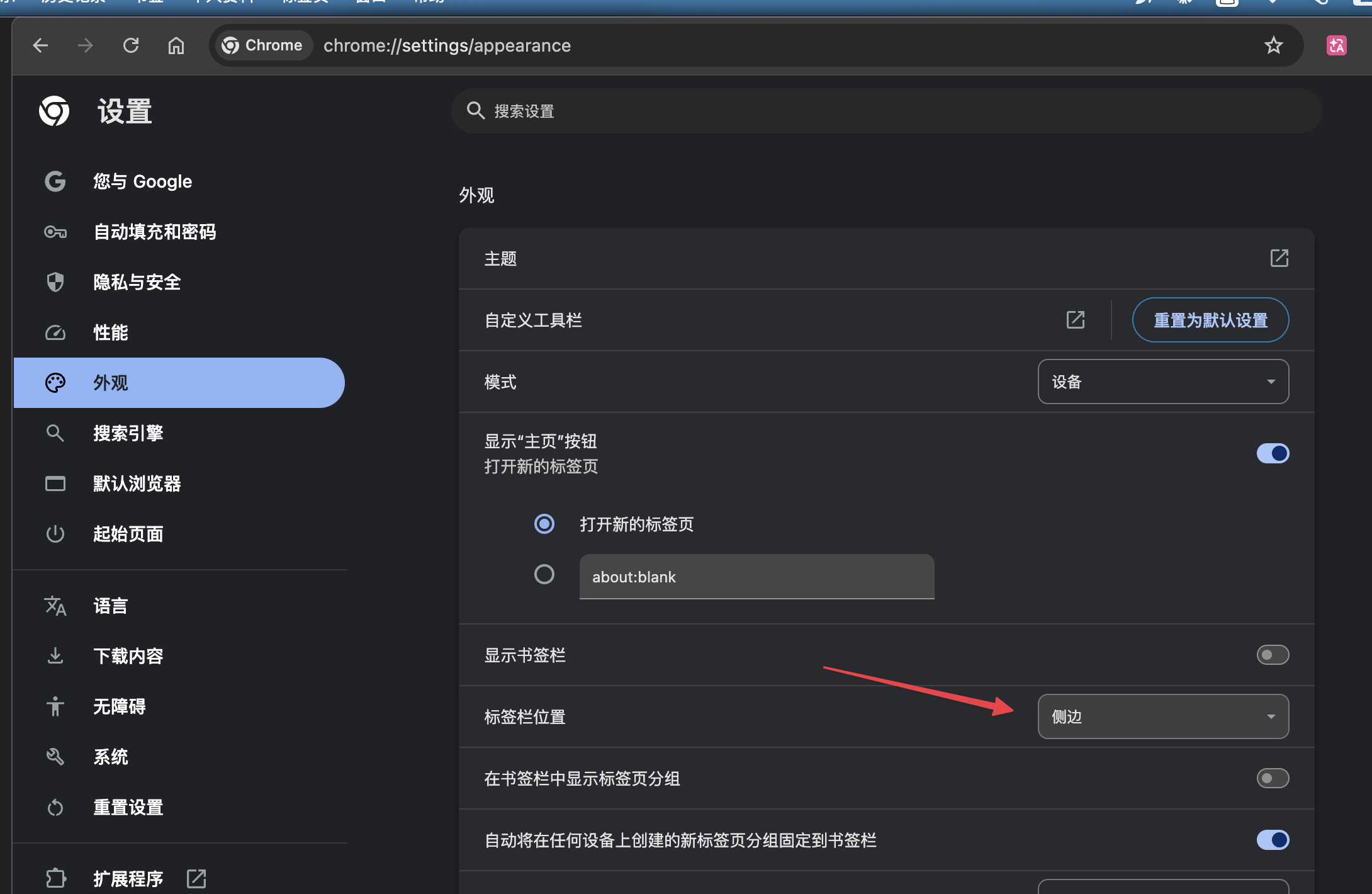
Task: Click the 重置为默认设置 button
Action: coord(1210,320)
